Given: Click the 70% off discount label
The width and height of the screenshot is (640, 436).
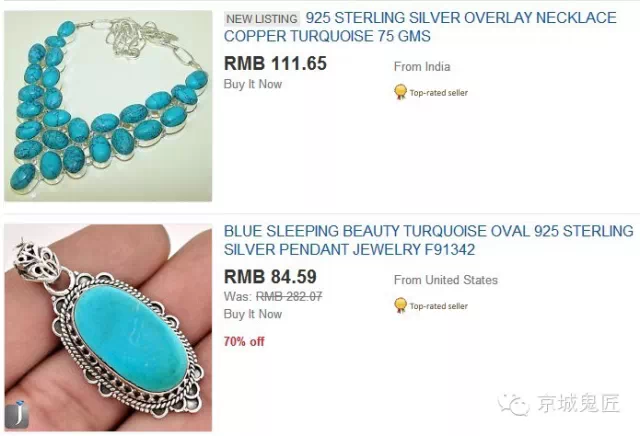Looking at the screenshot, I should coord(244,341).
